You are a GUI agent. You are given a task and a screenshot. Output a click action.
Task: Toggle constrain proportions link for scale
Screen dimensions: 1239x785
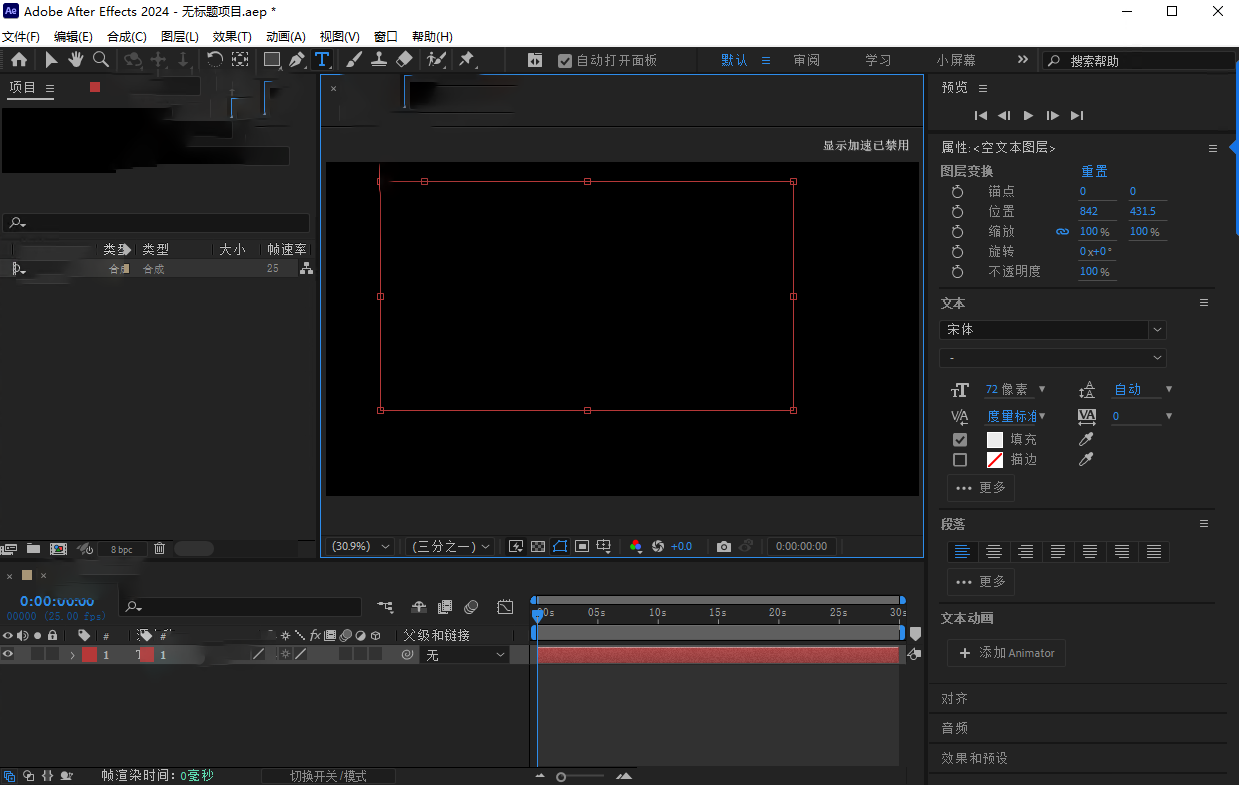pyautogui.click(x=1062, y=231)
